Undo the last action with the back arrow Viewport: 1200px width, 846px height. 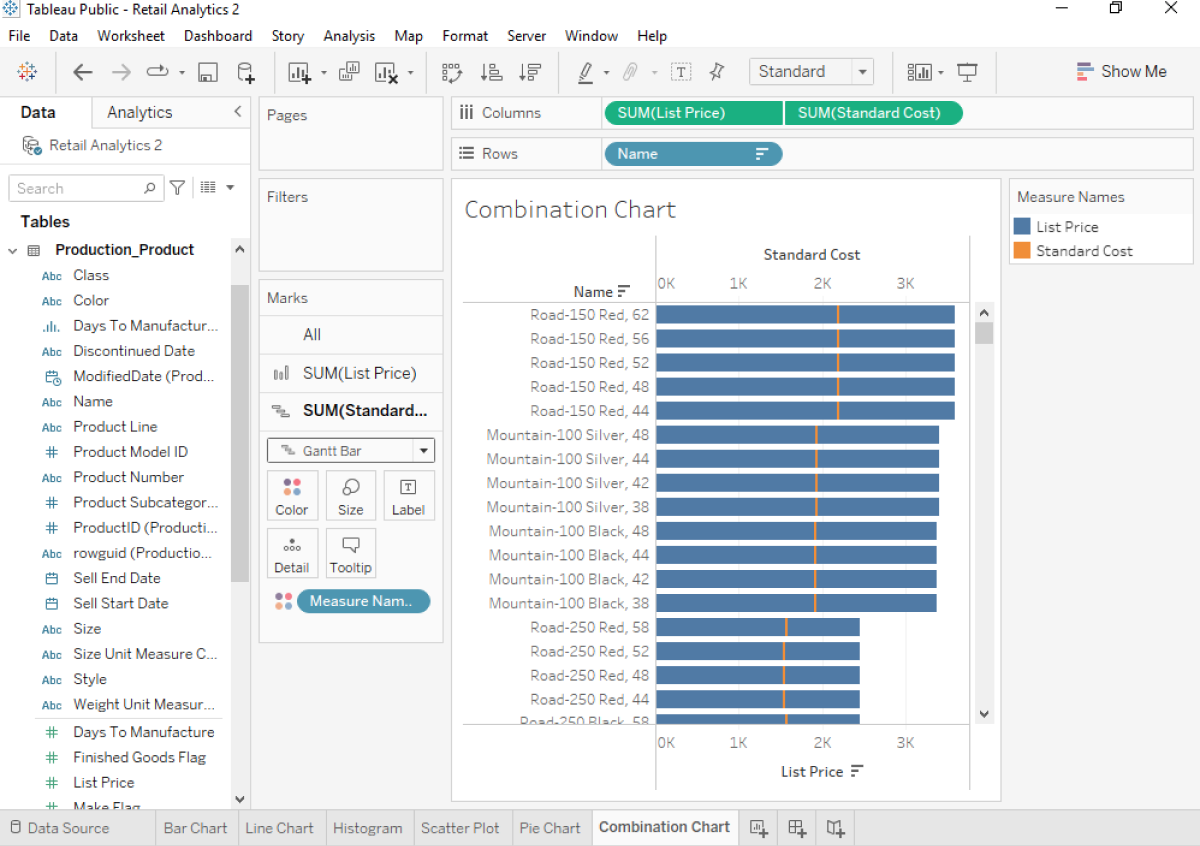click(x=82, y=71)
